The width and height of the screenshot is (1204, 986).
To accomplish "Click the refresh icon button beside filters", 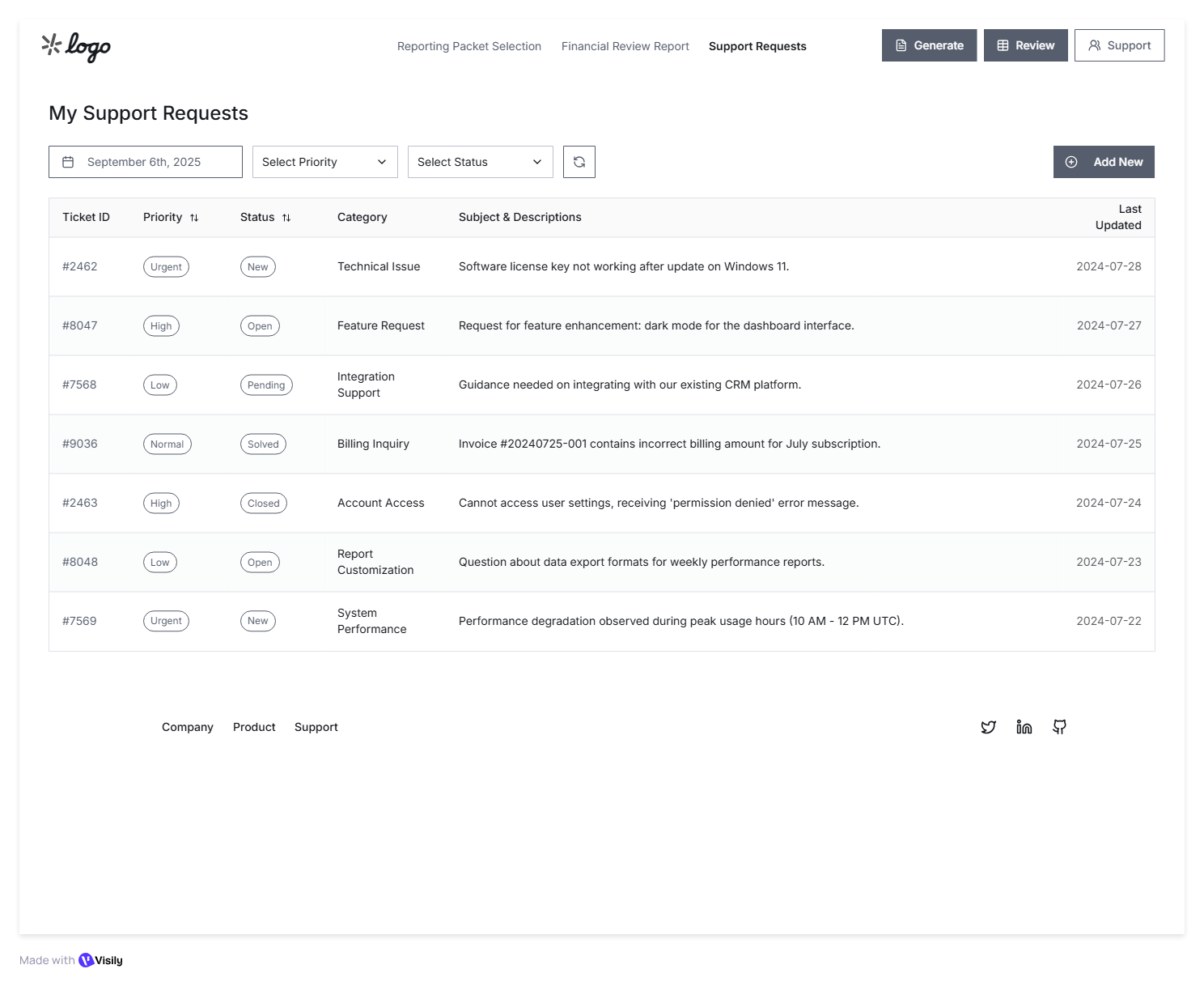I will pos(579,162).
